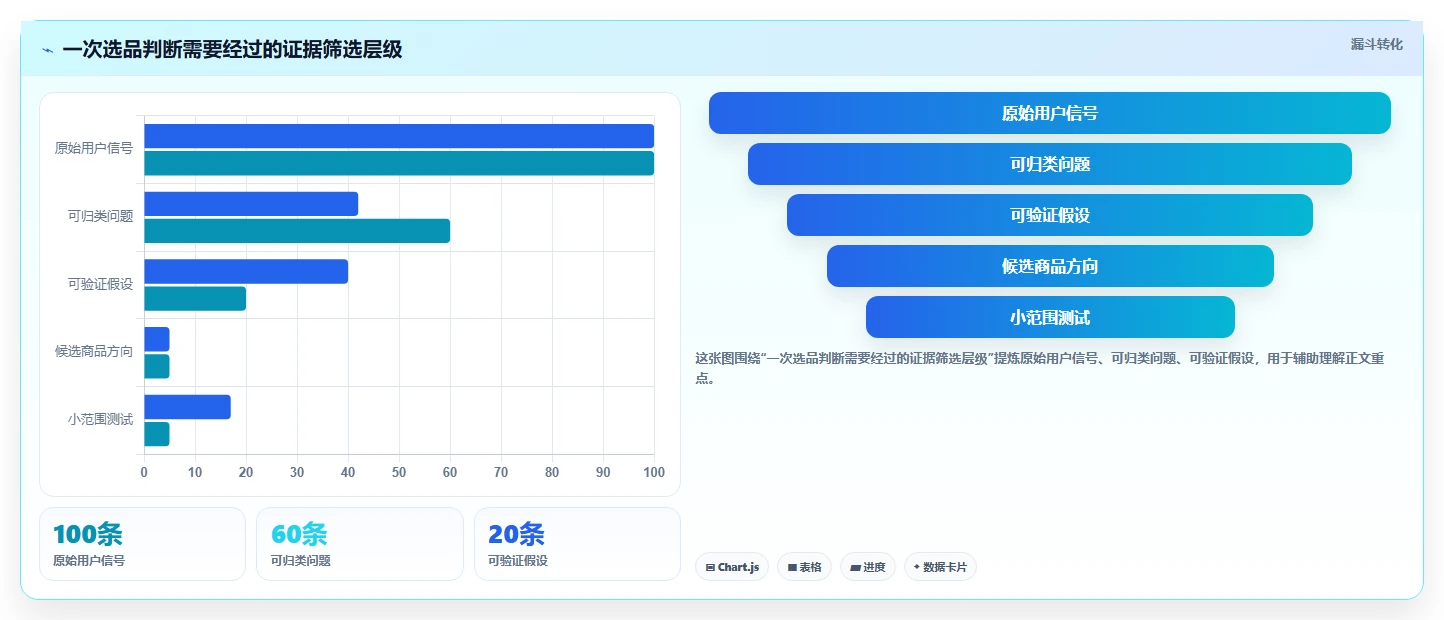Click the teal bar for 可归类问题
This screenshot has height=620, width=1444.
point(297,231)
